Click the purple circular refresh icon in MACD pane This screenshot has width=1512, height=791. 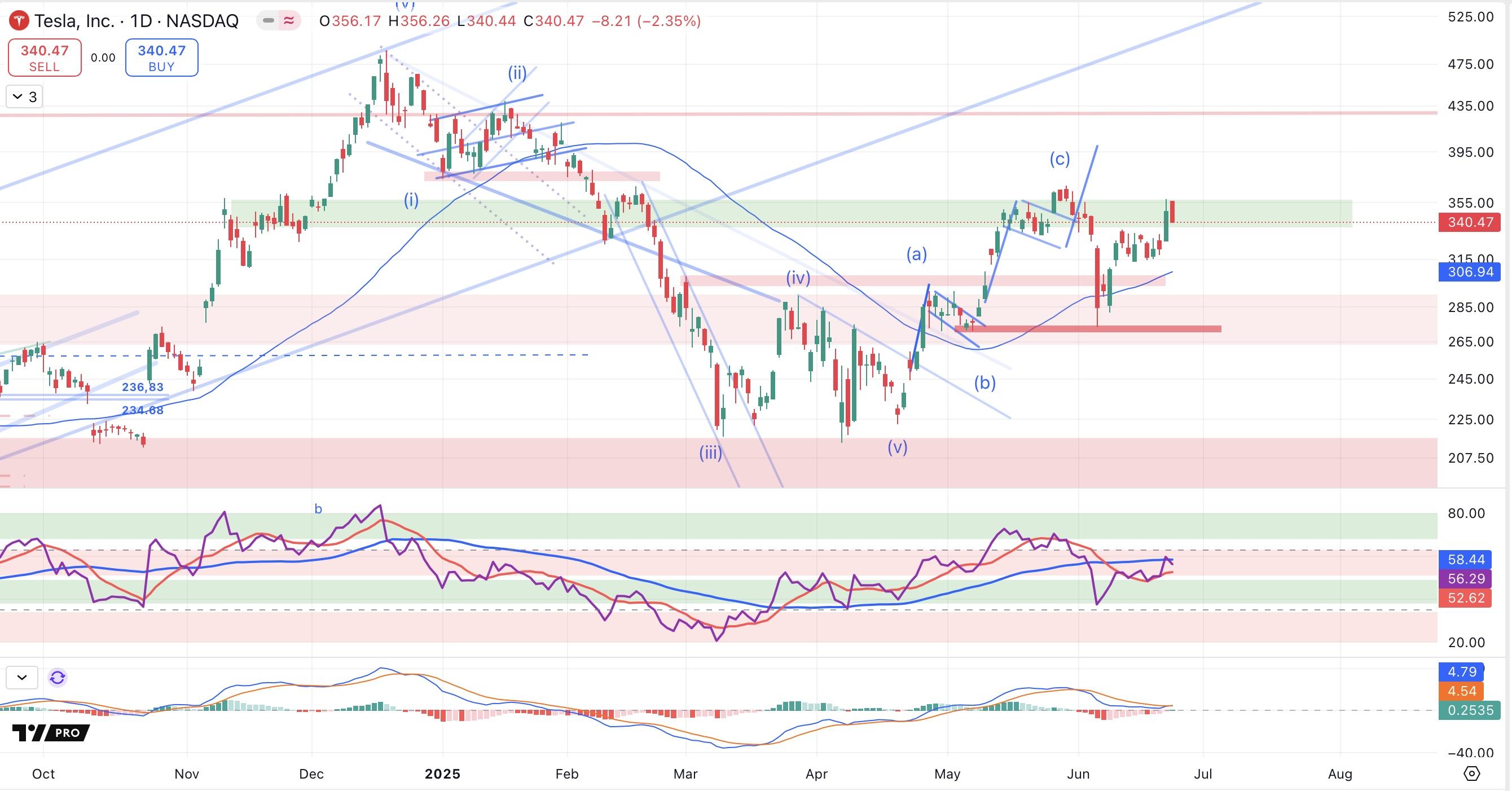[x=58, y=678]
